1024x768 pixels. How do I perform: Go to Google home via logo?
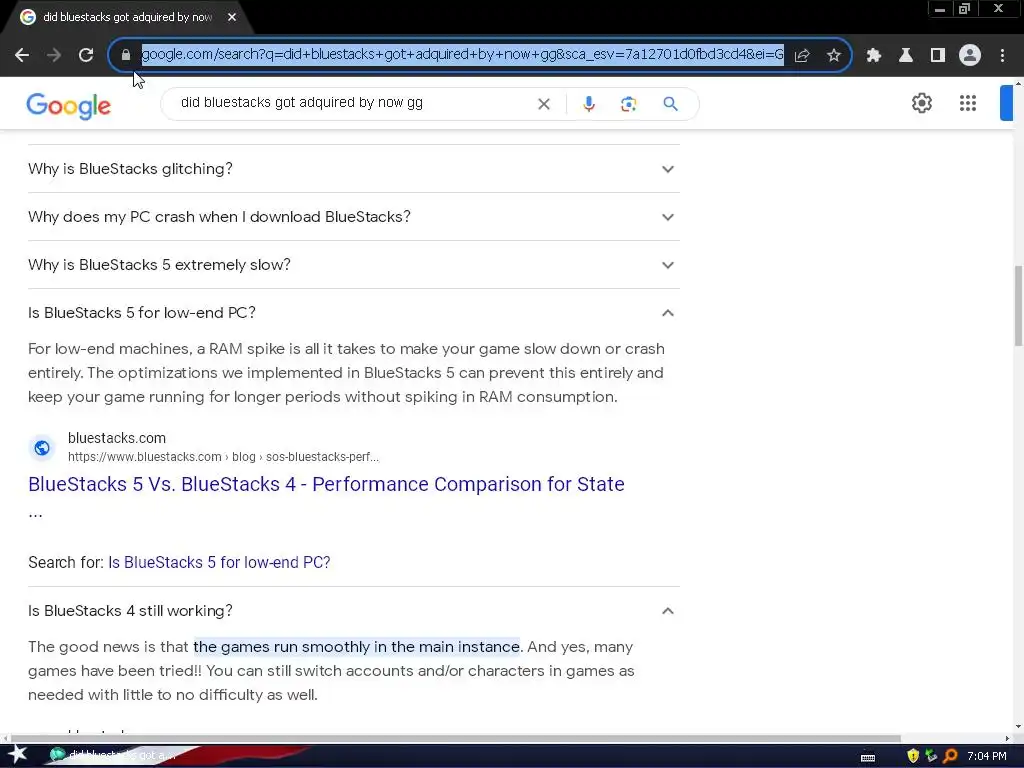click(69, 106)
